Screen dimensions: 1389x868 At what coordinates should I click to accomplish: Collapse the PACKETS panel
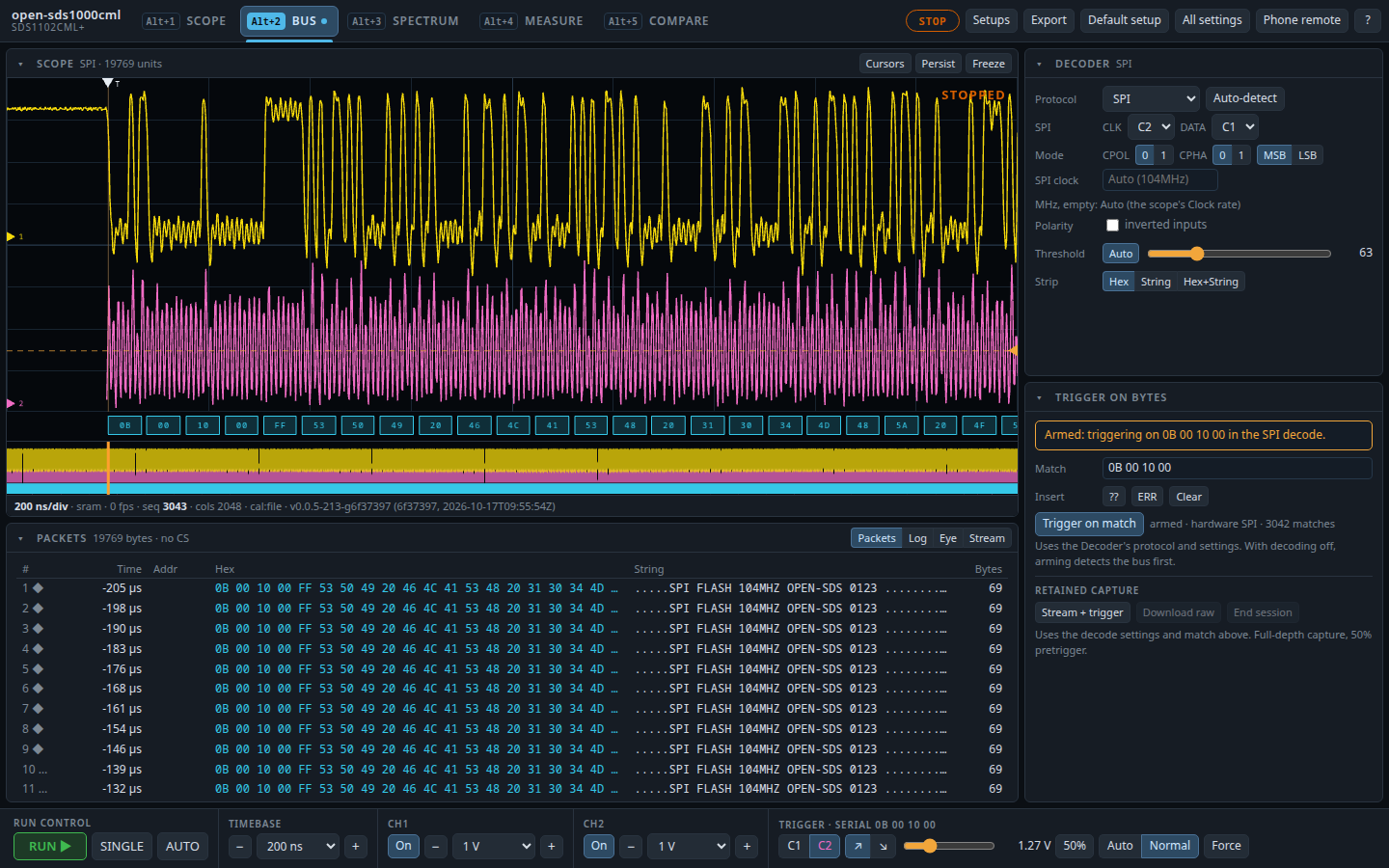[x=20, y=538]
